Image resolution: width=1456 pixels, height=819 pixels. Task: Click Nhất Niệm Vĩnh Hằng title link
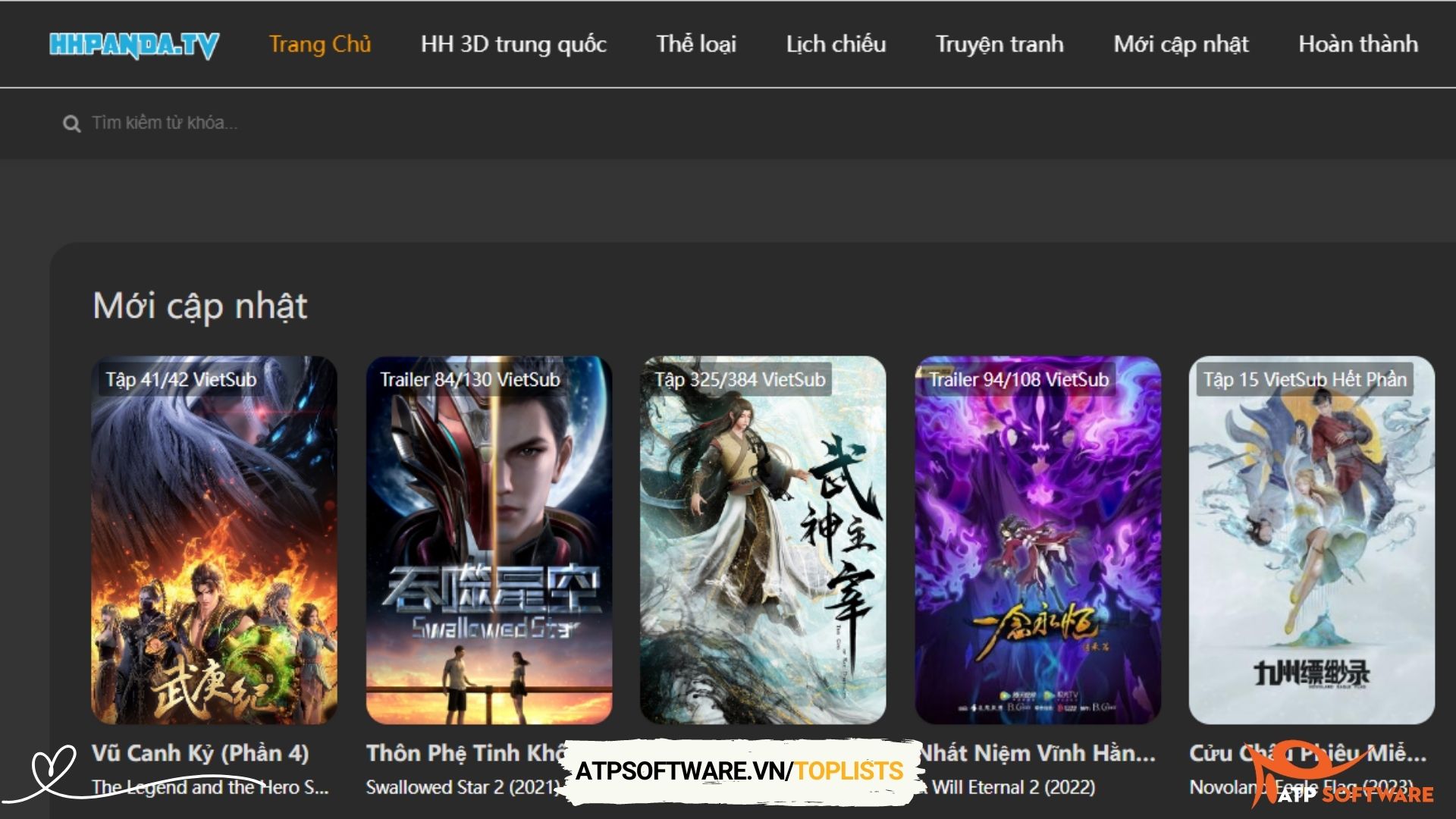(x=1037, y=753)
